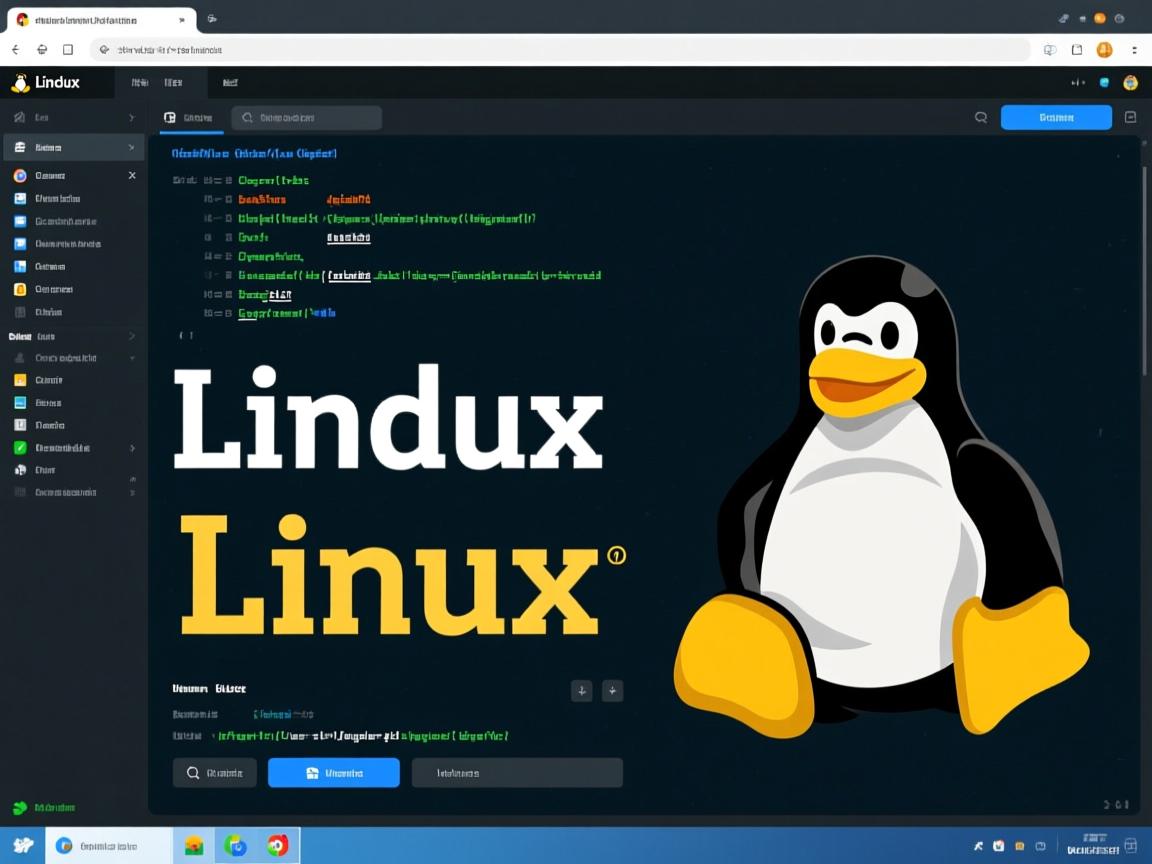Click the Chrome icon in the left sidebar
This screenshot has height=864, width=1152.
tap(22, 174)
